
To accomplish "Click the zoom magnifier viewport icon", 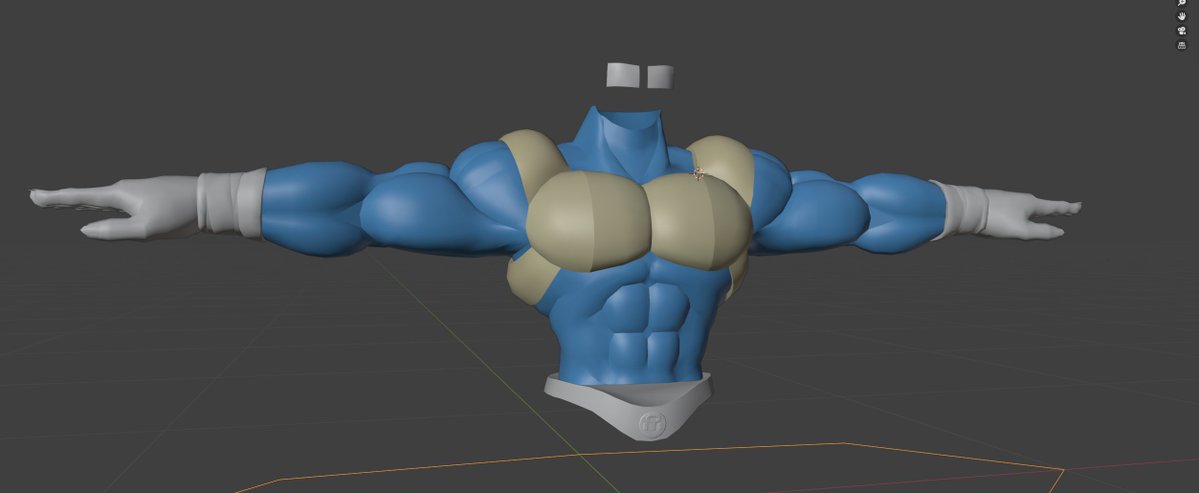I will click(x=1181, y=2).
